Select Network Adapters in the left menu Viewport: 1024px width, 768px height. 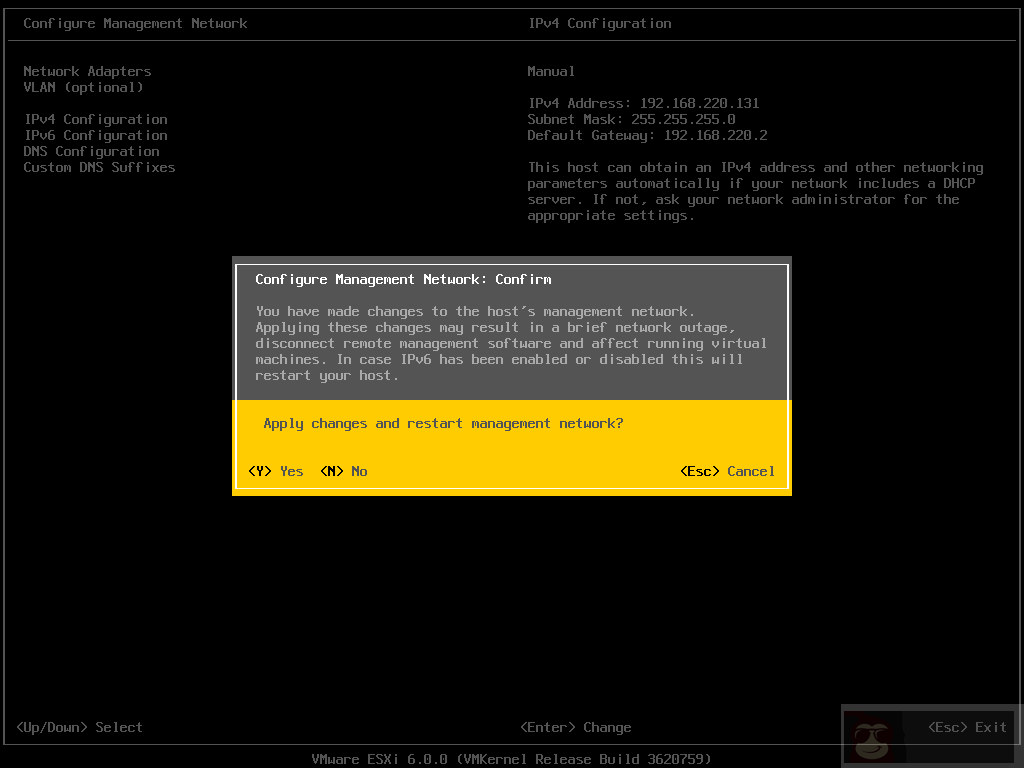(x=86, y=71)
